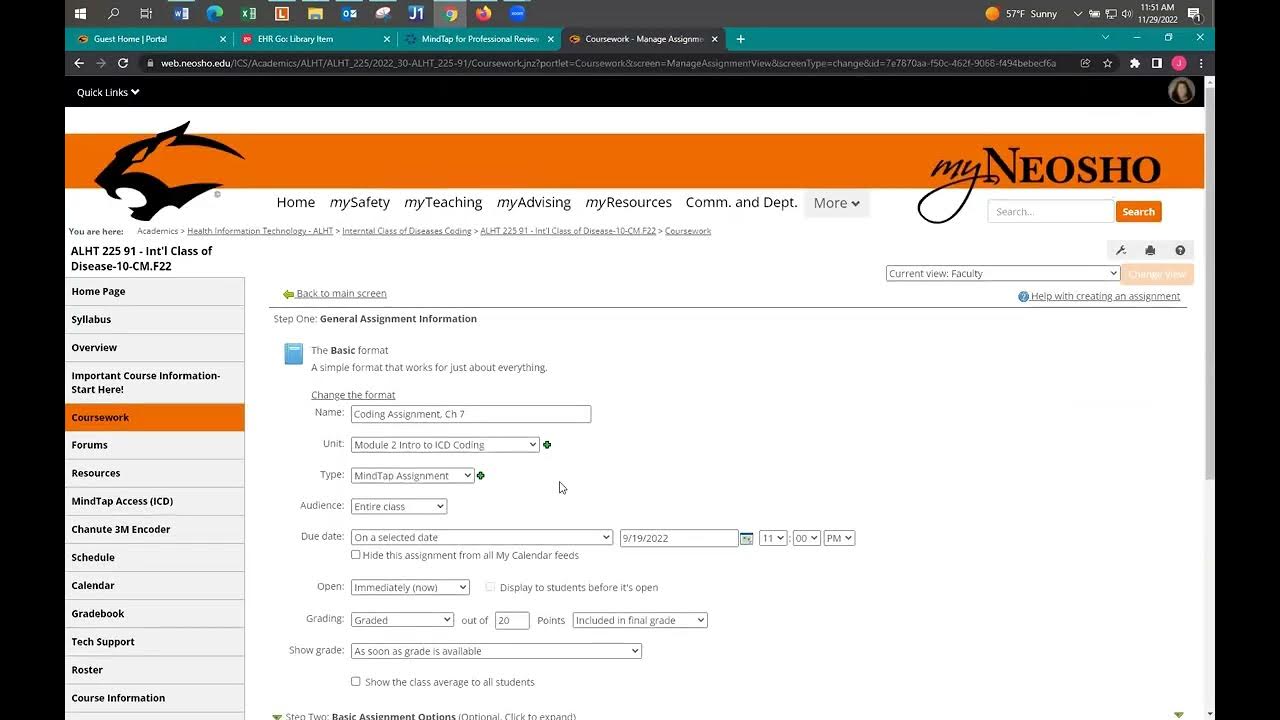Click the orange Search button
This screenshot has width=1280, height=720.
pos(1138,212)
